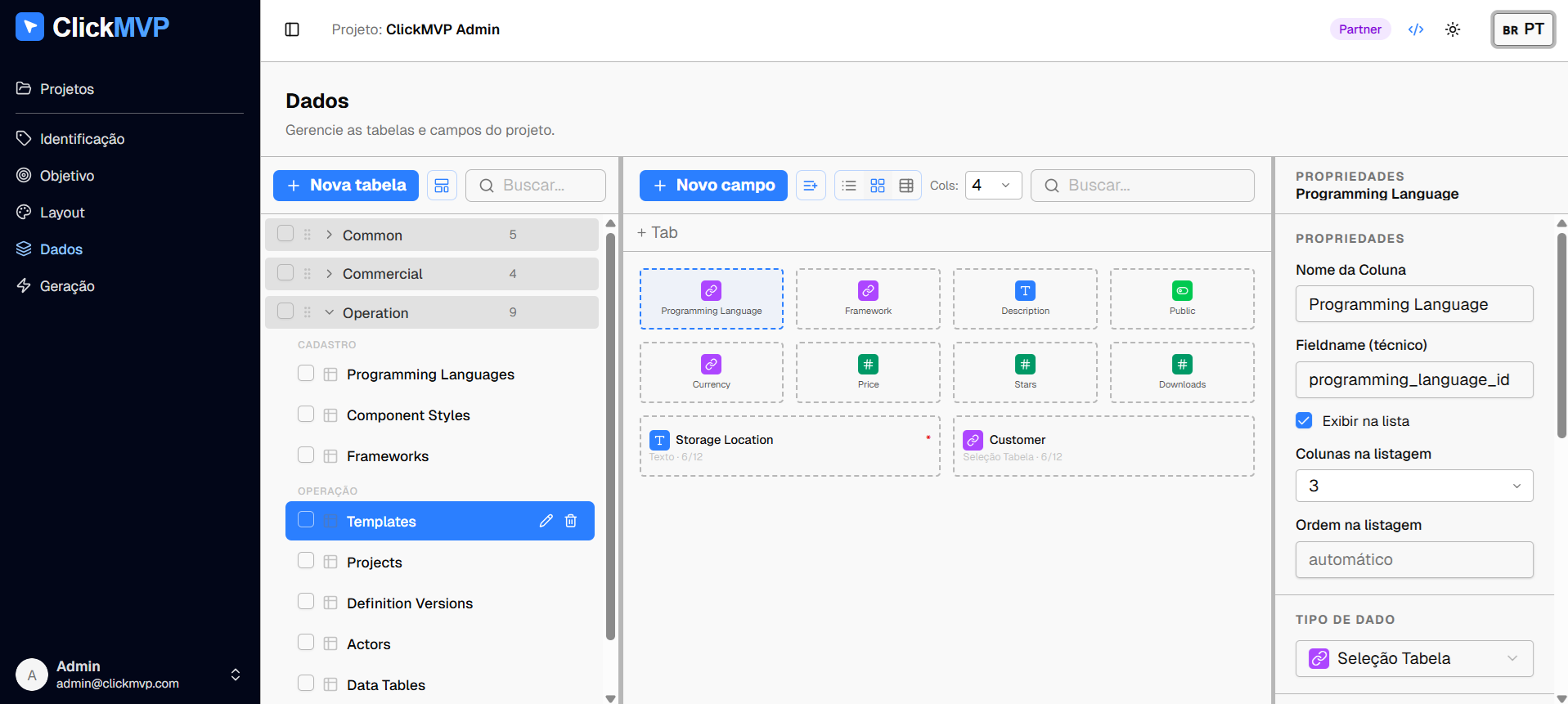This screenshot has width=1568, height=704.
Task: Grab the drag handle of Commercial group
Action: 308,274
